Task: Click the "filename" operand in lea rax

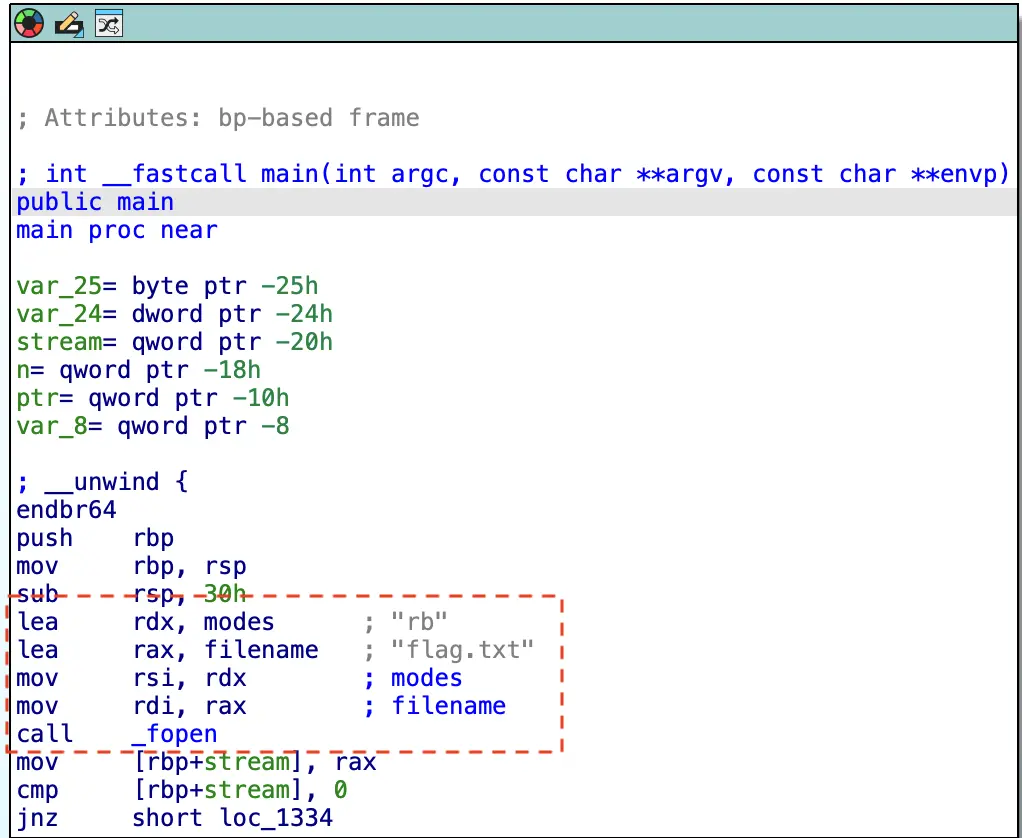Action: (261, 650)
